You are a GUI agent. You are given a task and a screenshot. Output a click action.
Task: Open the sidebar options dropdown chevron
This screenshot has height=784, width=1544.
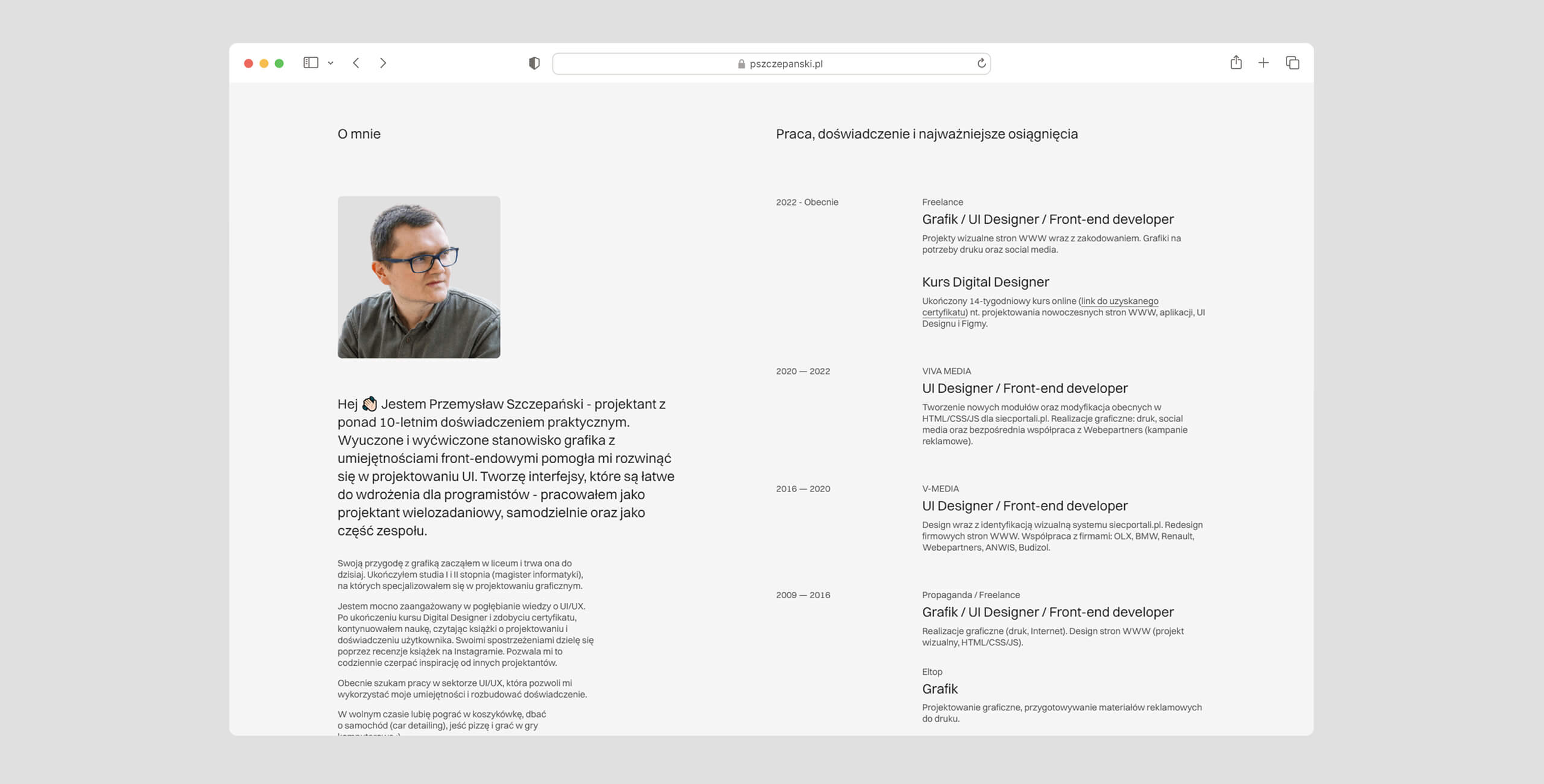coord(331,63)
